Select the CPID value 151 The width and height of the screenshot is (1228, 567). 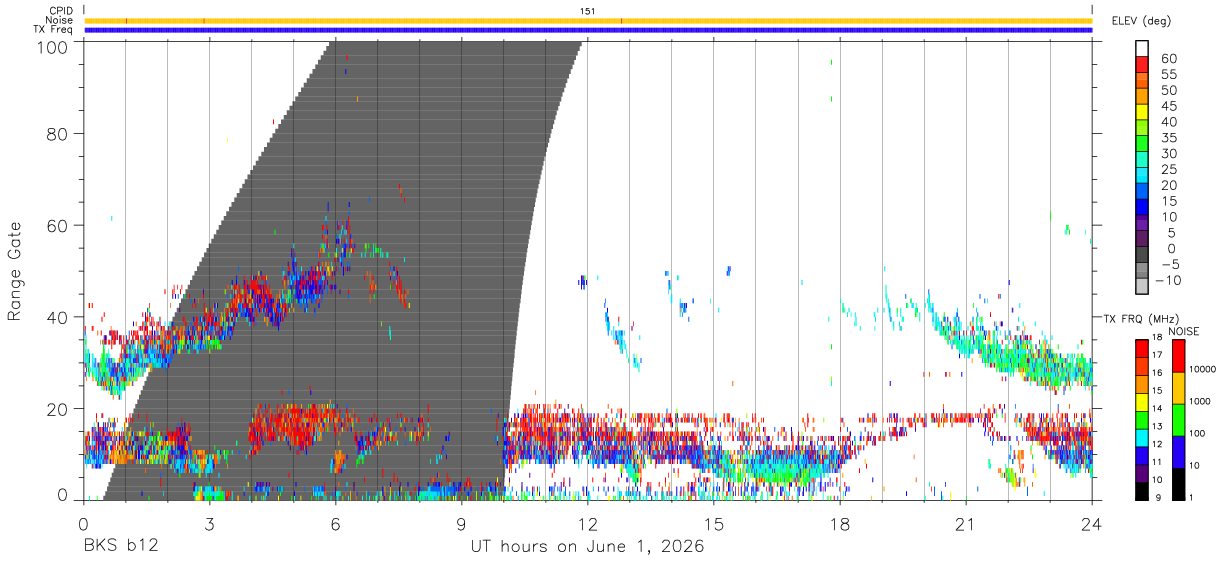(x=587, y=11)
